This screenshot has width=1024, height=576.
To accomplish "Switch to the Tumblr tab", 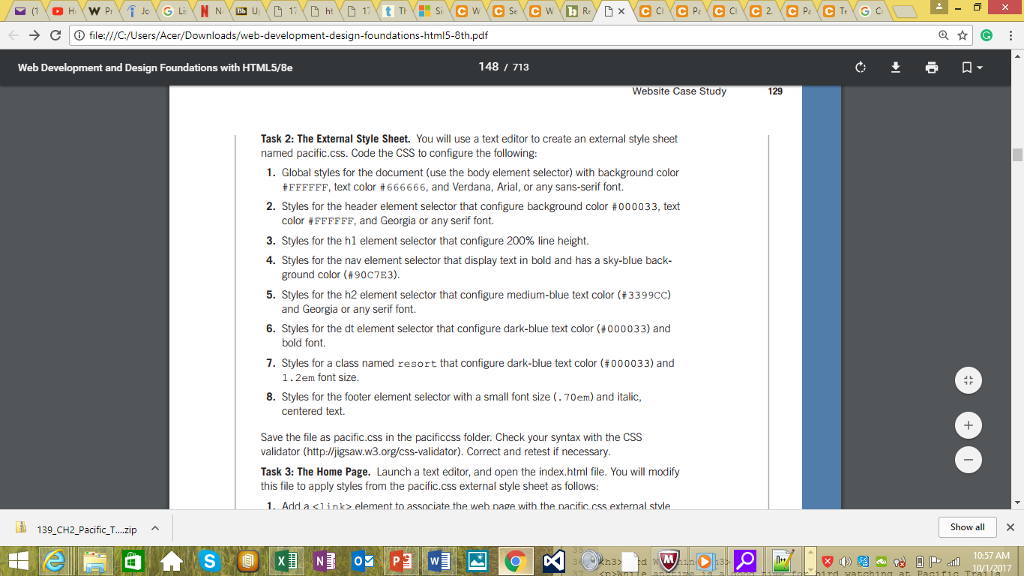I will [x=394, y=11].
